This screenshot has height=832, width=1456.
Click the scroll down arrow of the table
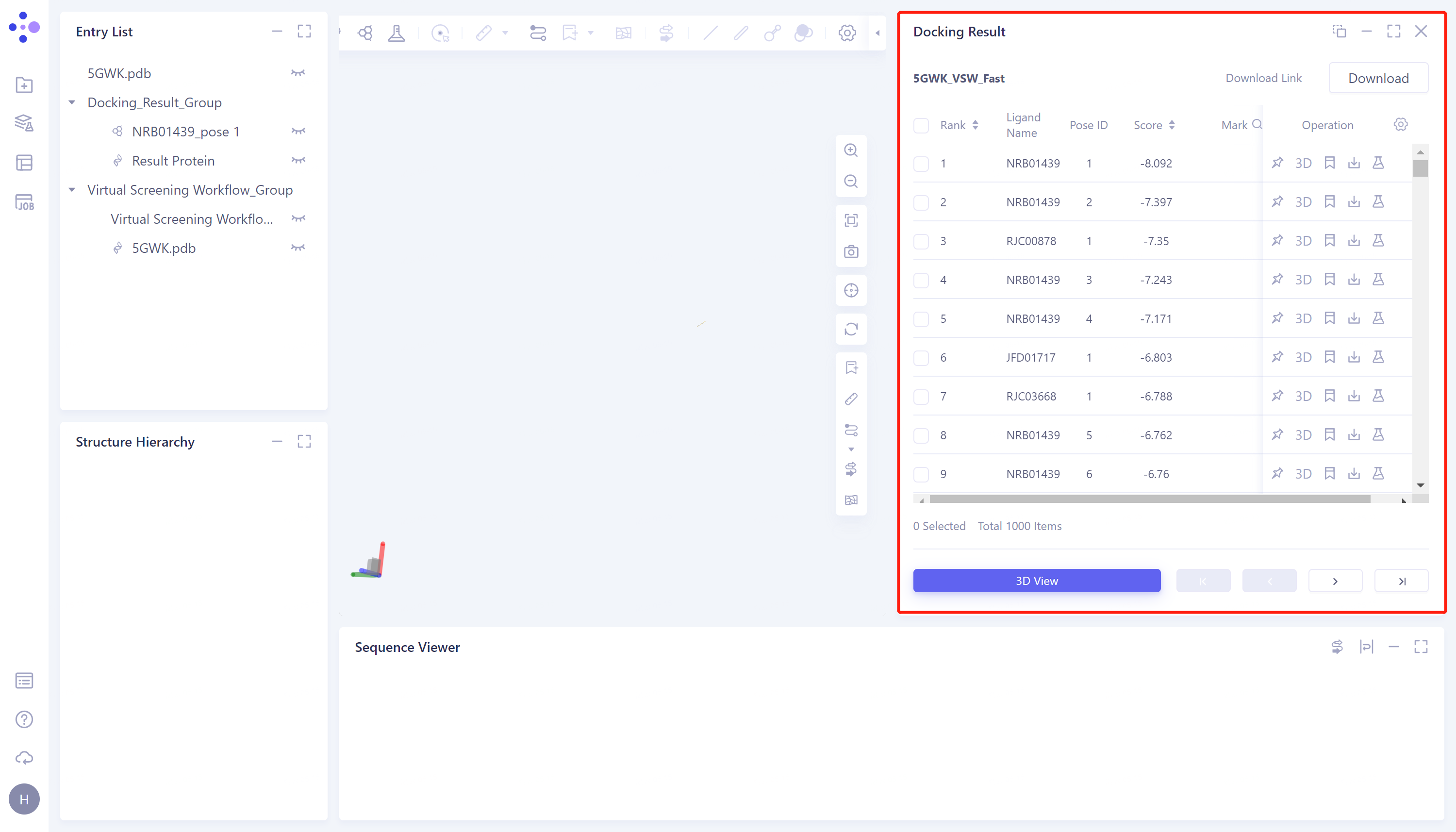click(1421, 485)
